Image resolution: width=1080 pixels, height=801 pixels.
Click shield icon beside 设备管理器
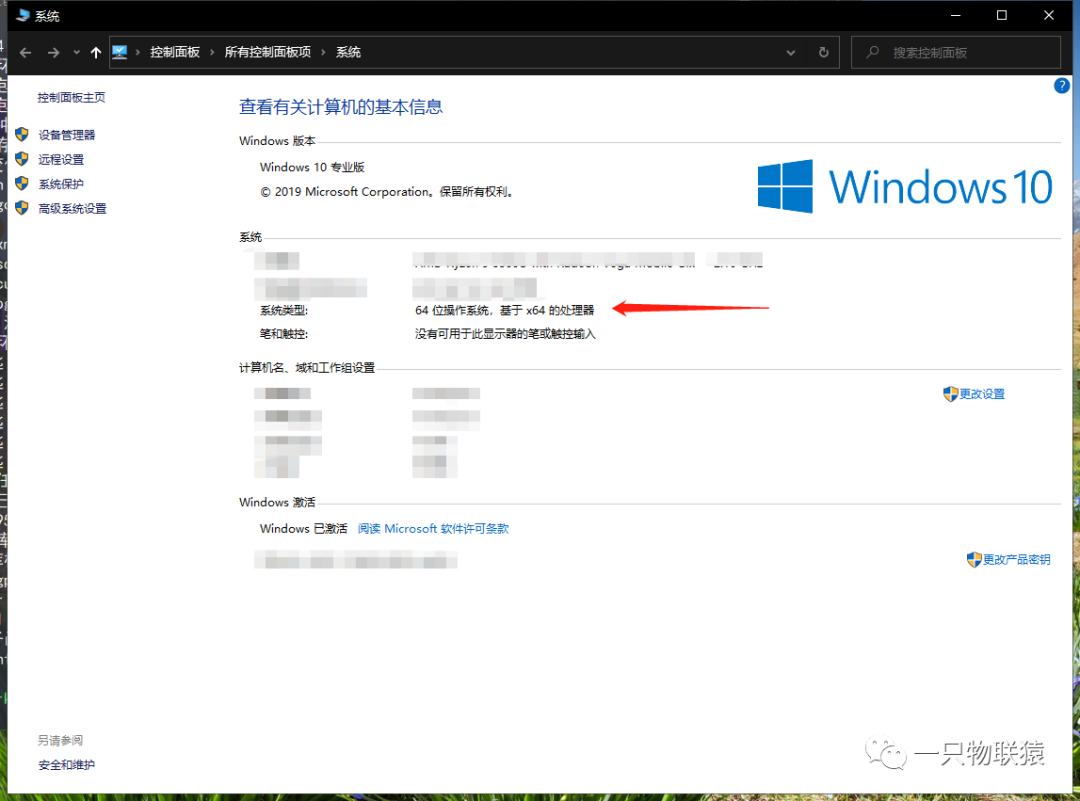coord(22,134)
